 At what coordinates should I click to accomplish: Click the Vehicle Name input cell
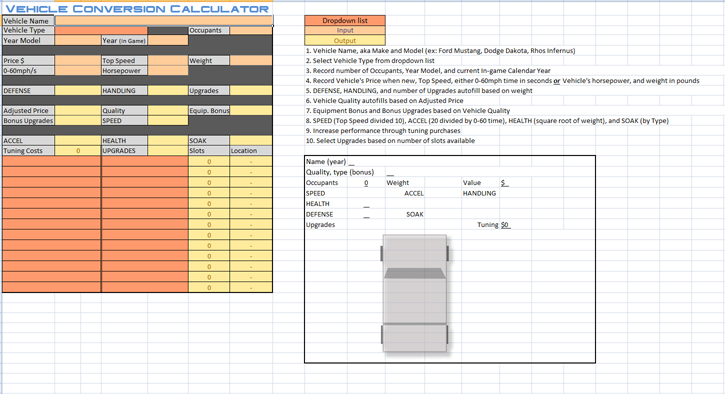(x=164, y=20)
